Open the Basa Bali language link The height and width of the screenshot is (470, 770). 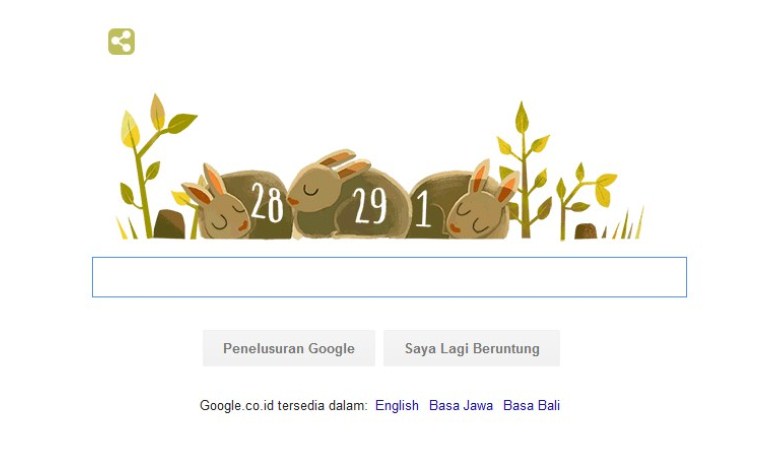point(531,405)
